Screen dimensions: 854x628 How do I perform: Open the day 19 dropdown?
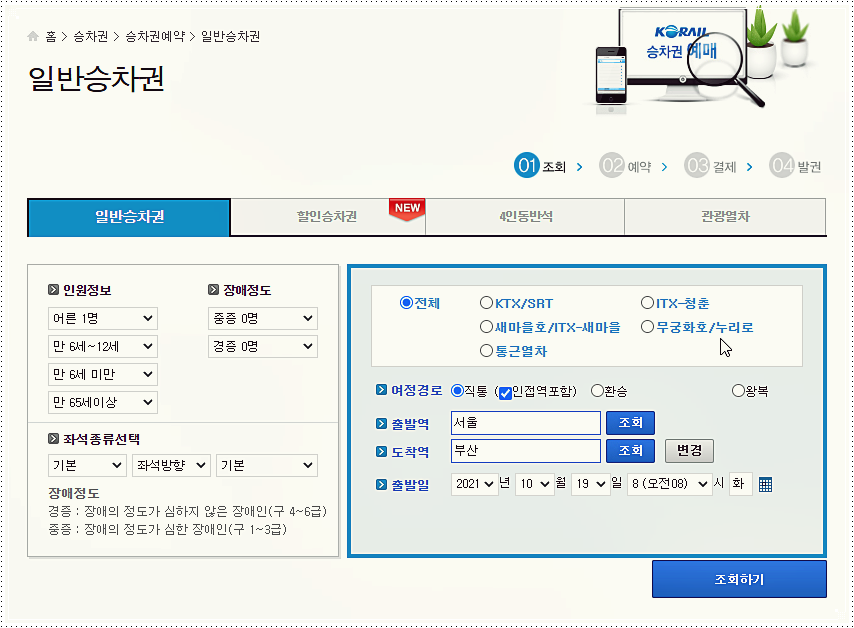tap(591, 484)
